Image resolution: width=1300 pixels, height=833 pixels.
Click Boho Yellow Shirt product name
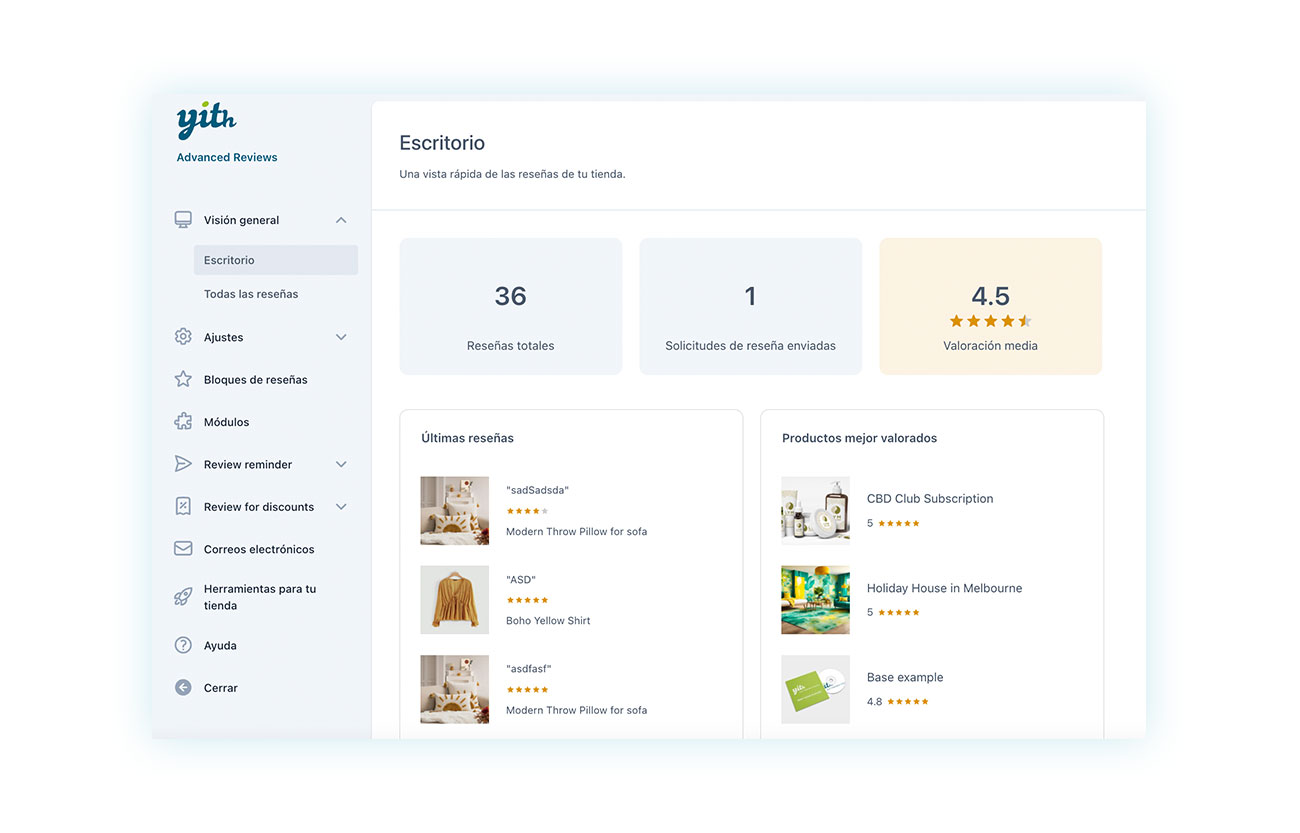[548, 621]
